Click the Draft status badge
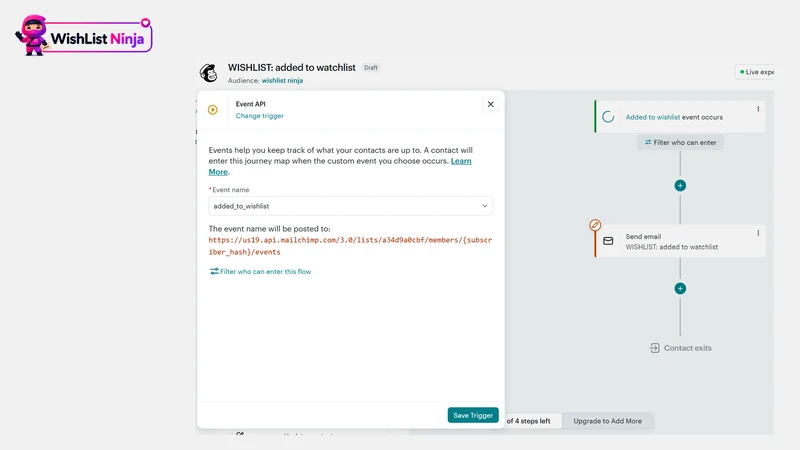The width and height of the screenshot is (800, 450). (371, 67)
